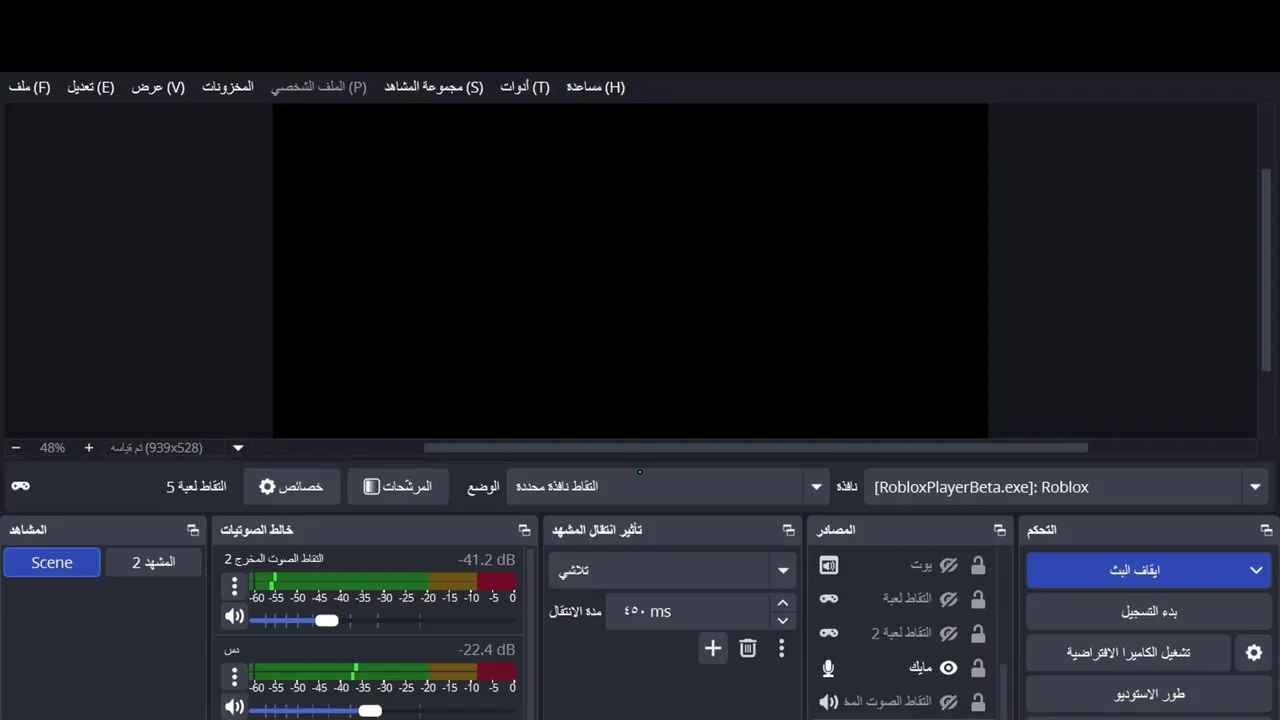Open the عرض (V) menu

tap(158, 87)
